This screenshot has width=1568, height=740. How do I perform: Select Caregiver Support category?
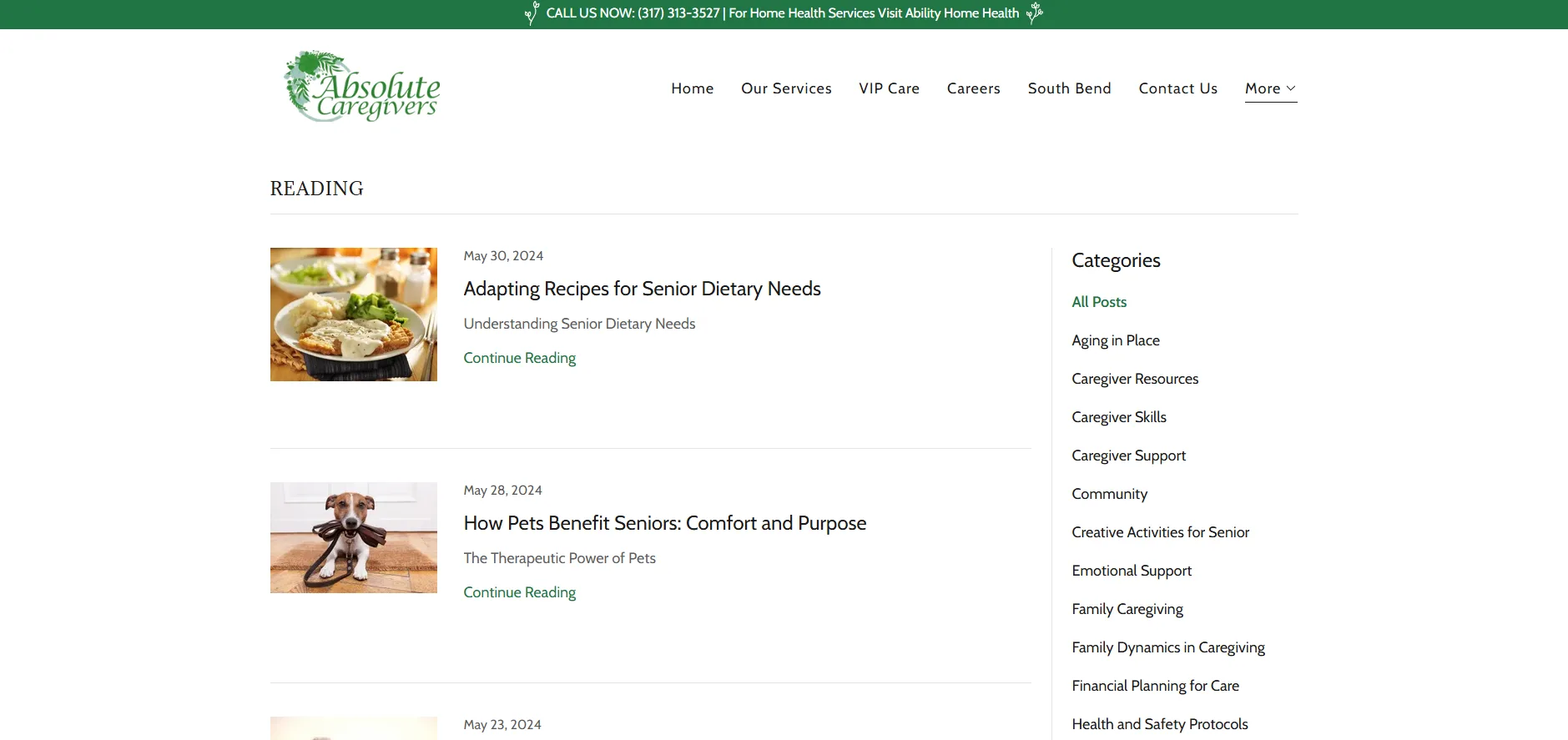pyautogui.click(x=1128, y=456)
